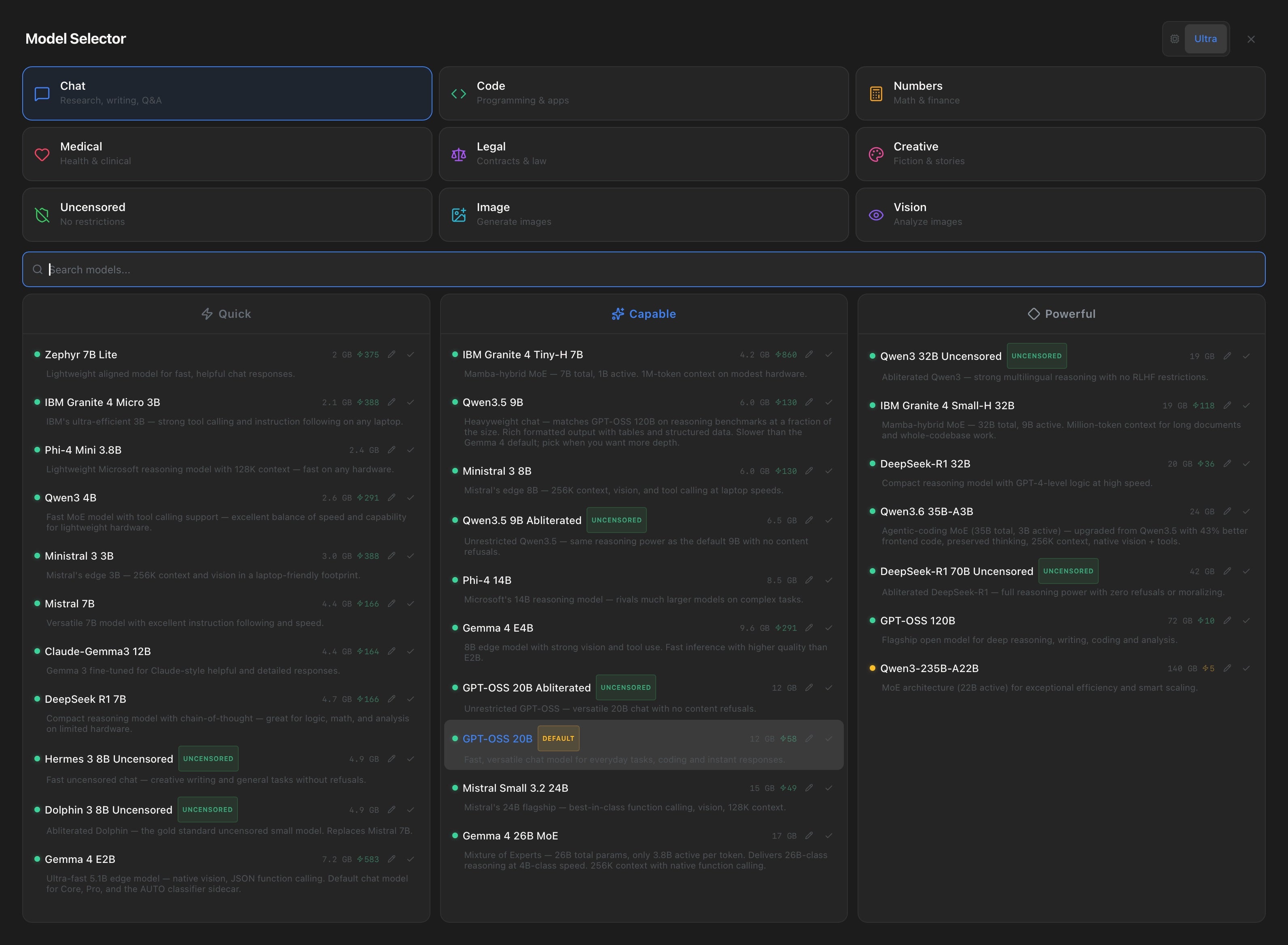
Task: Click the Ultra tier button
Action: click(1205, 39)
